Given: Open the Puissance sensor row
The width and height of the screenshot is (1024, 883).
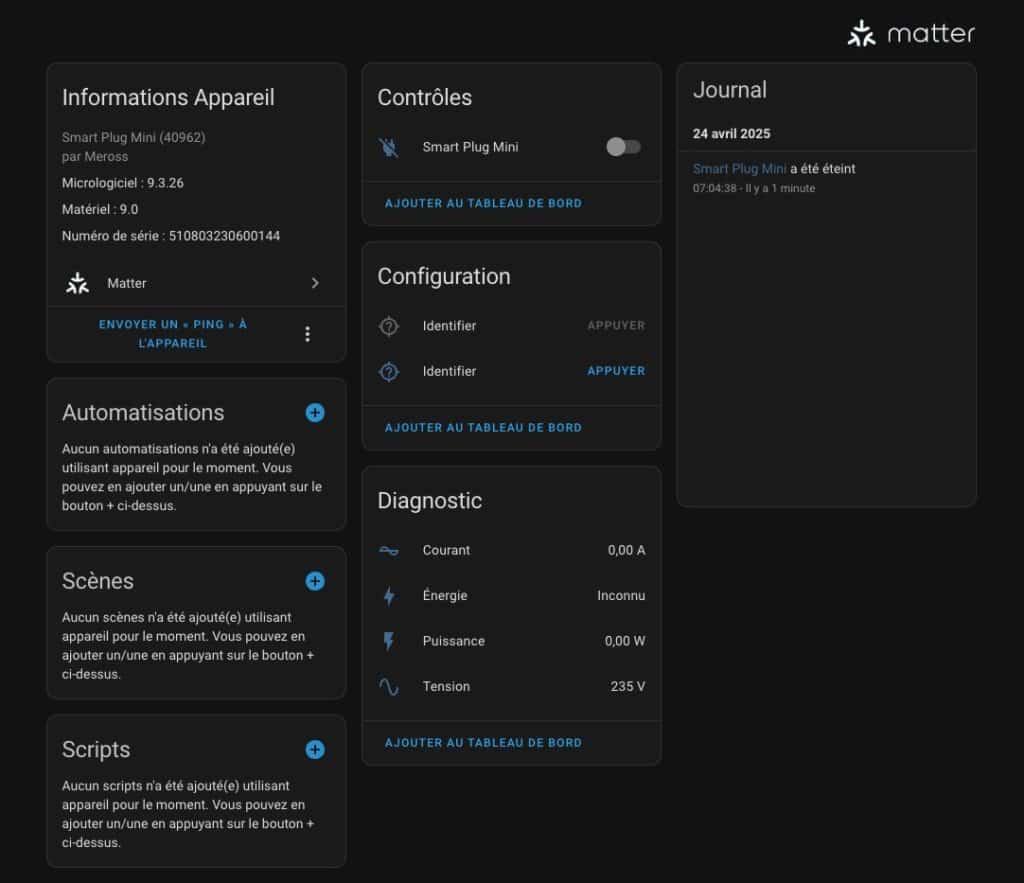Looking at the screenshot, I should click(511, 641).
